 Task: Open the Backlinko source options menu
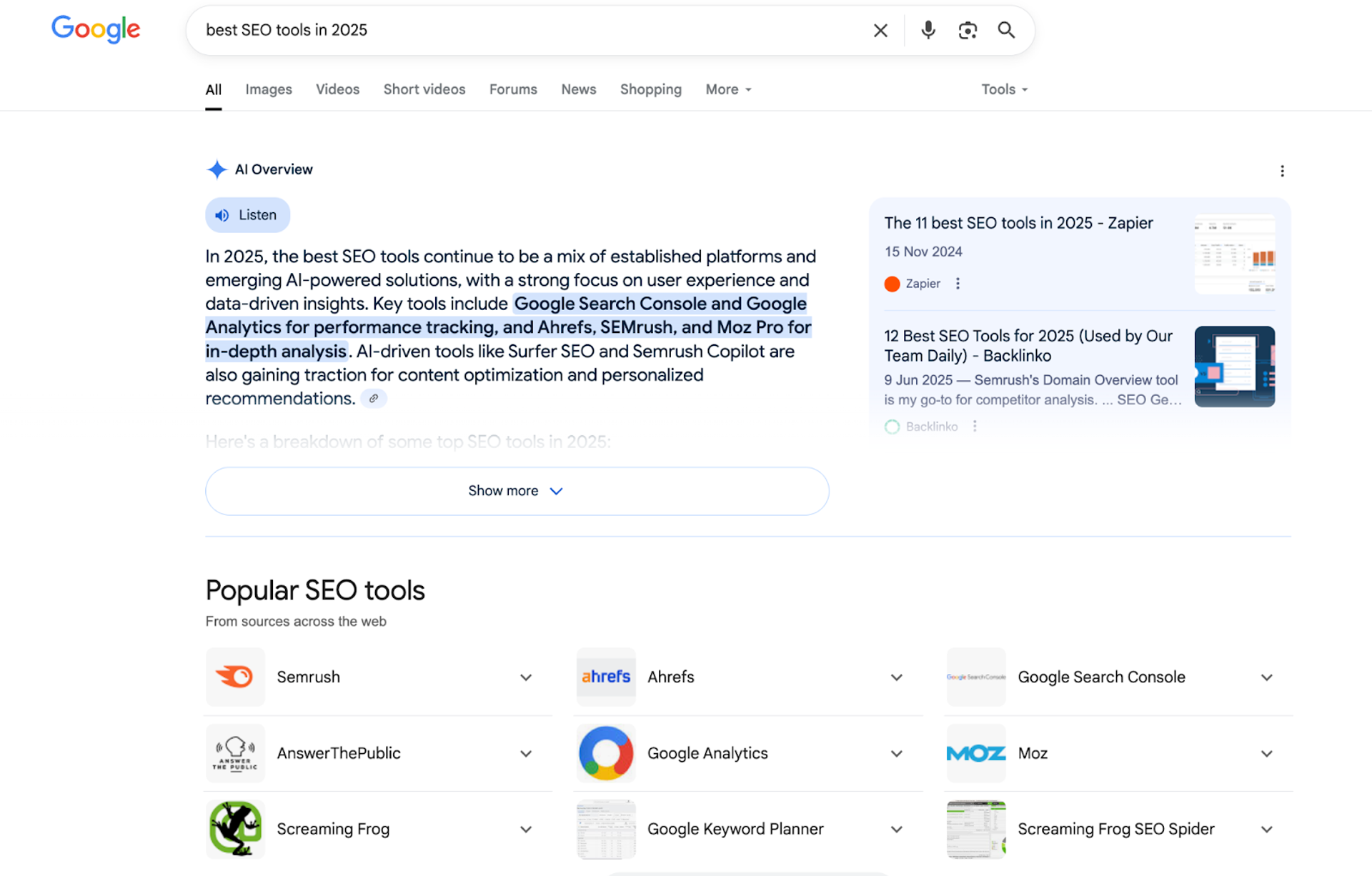point(975,427)
